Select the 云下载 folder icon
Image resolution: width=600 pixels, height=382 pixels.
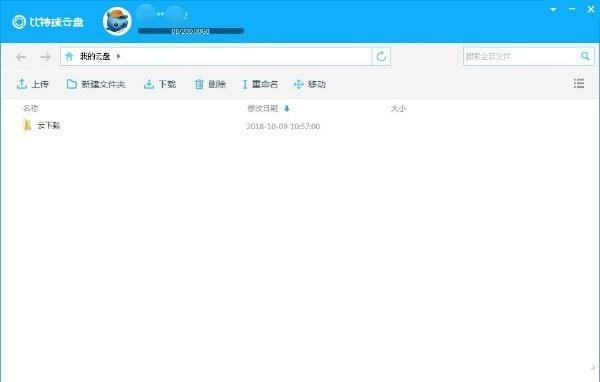[27, 125]
